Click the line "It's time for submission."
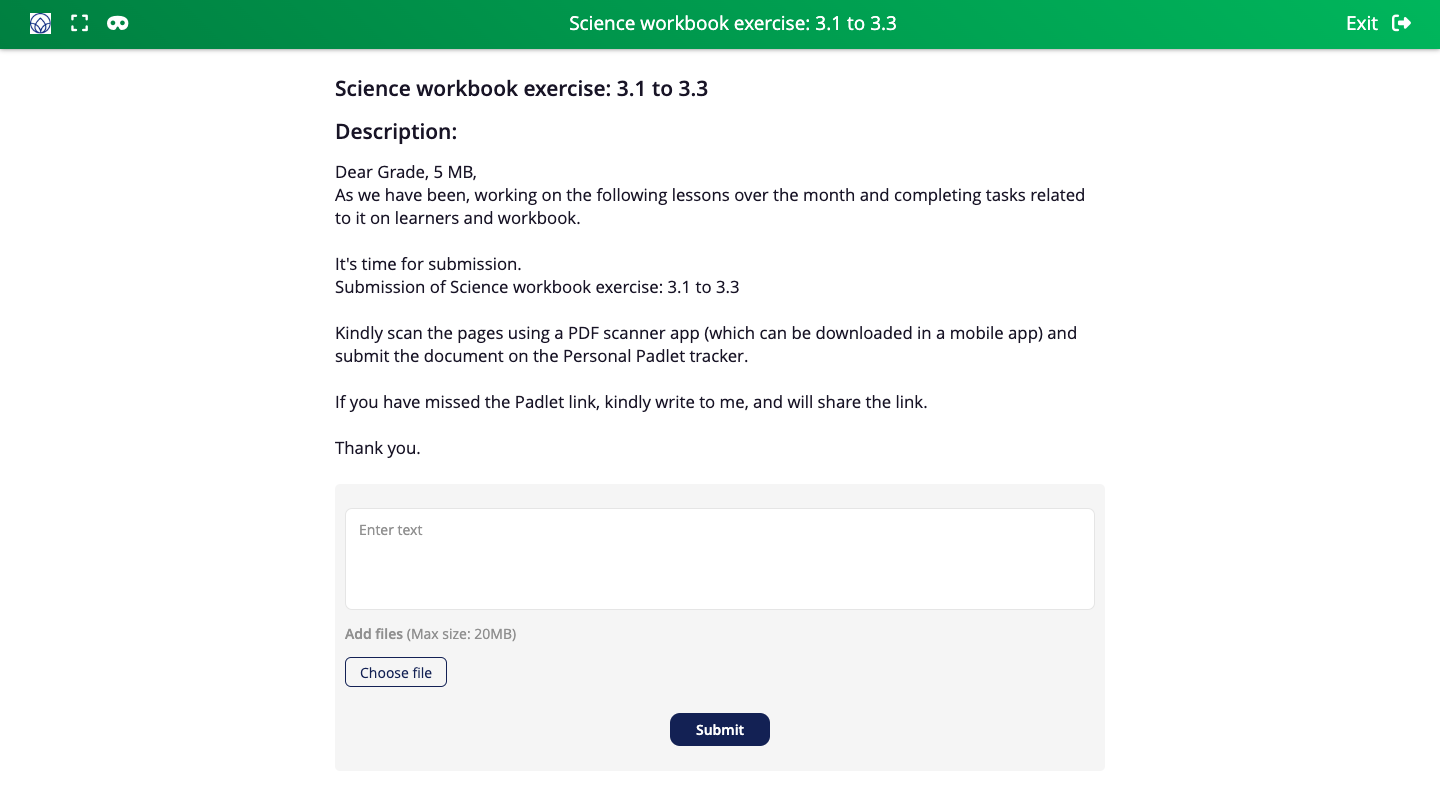Image resolution: width=1440 pixels, height=791 pixels. pyautogui.click(x=428, y=264)
